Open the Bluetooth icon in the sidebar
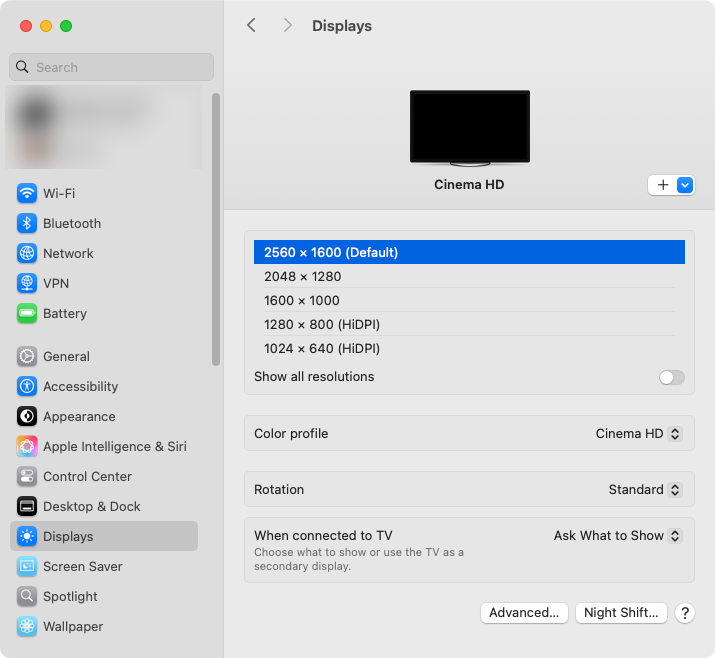 pos(27,223)
